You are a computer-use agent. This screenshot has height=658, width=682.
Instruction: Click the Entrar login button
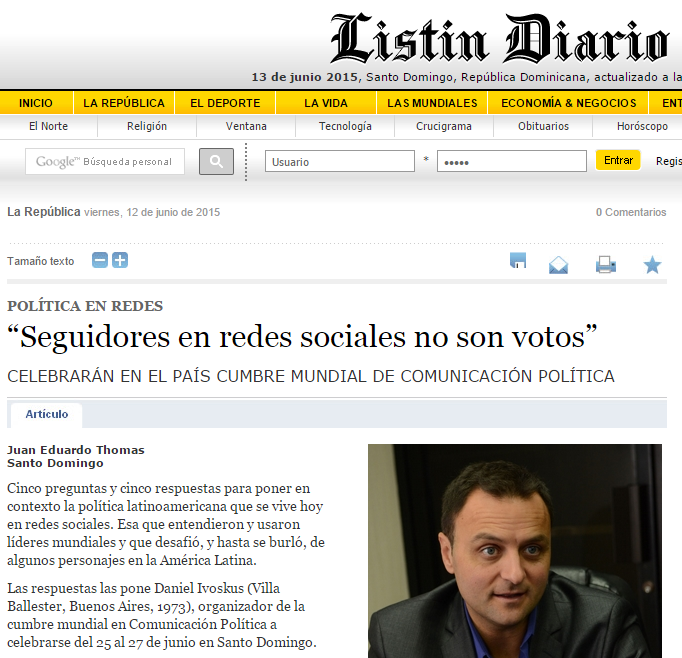(618, 160)
